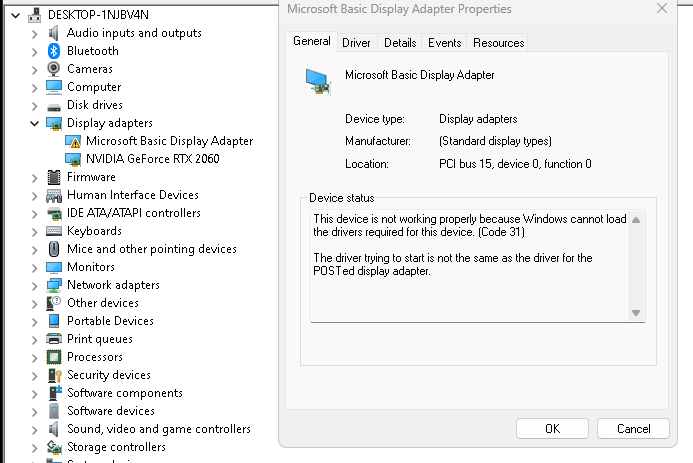Click the Disk drives icon
This screenshot has height=463, width=693.
tap(54, 107)
